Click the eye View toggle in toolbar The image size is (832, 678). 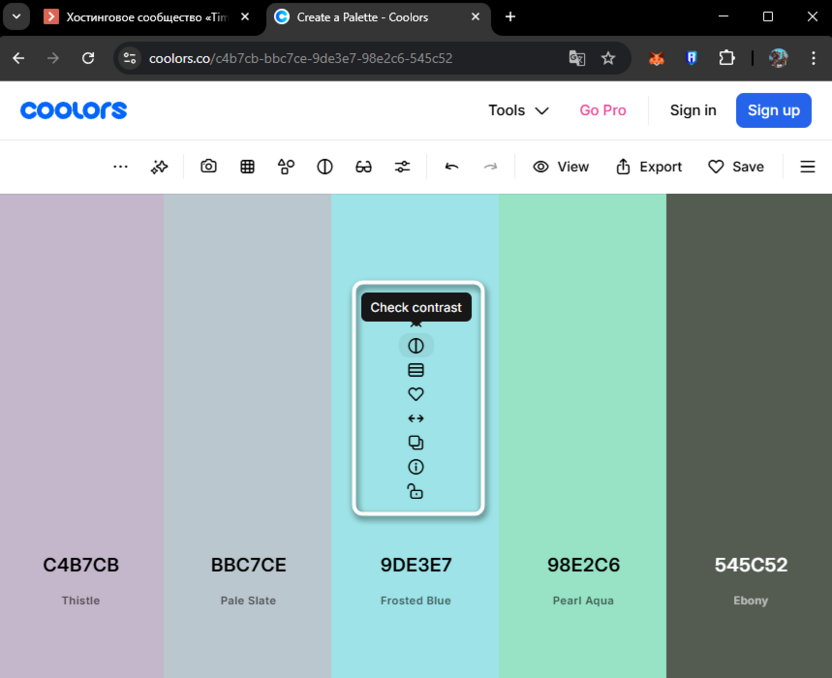(560, 166)
